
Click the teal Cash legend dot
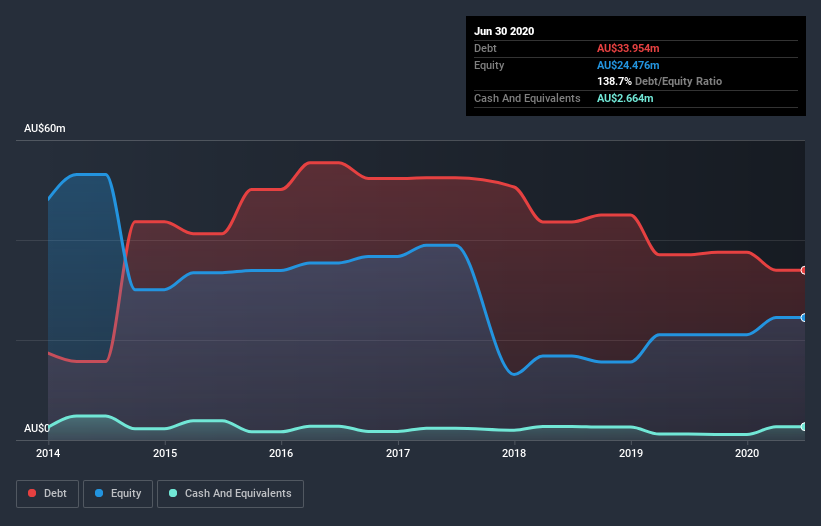click(x=173, y=493)
